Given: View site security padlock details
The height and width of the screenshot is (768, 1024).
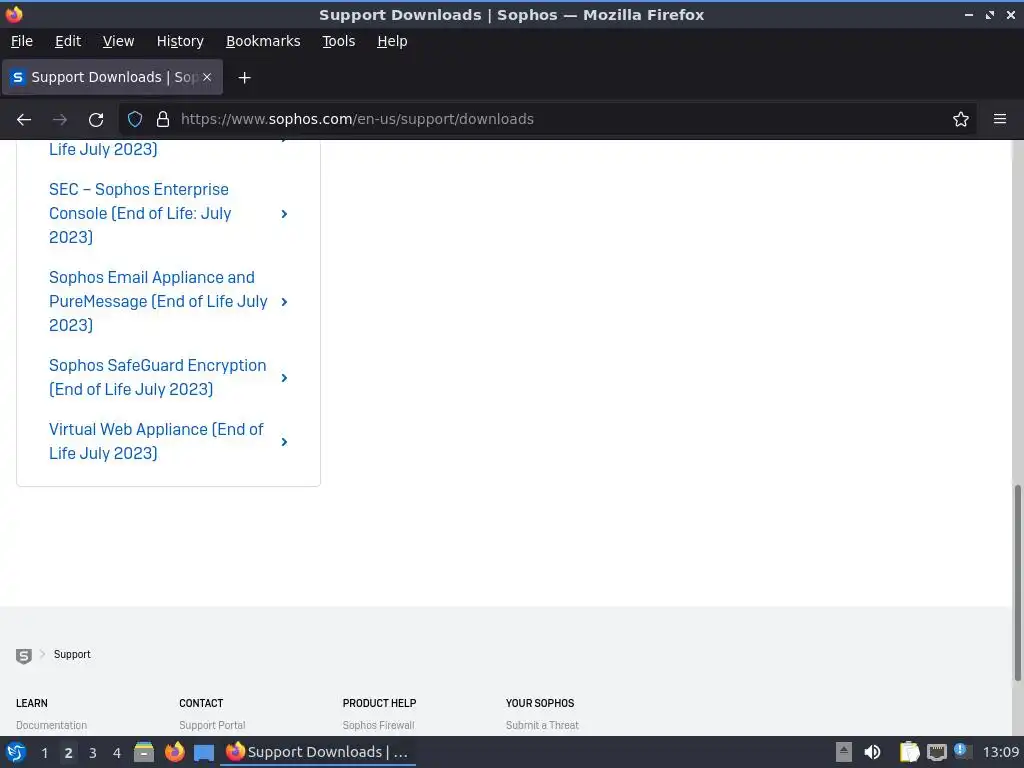Looking at the screenshot, I should click(x=163, y=119).
